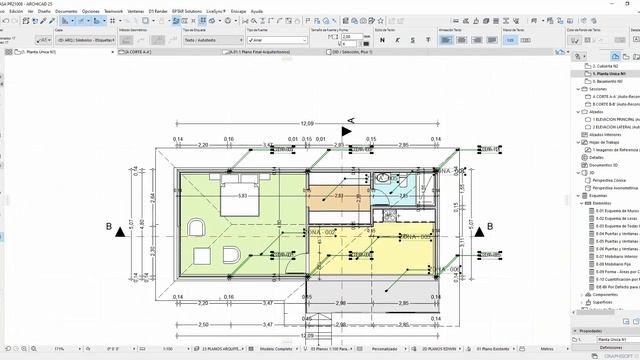The image size is (640, 360).
Task: Collapse the Propiedades panel section
Action: pos(575,331)
